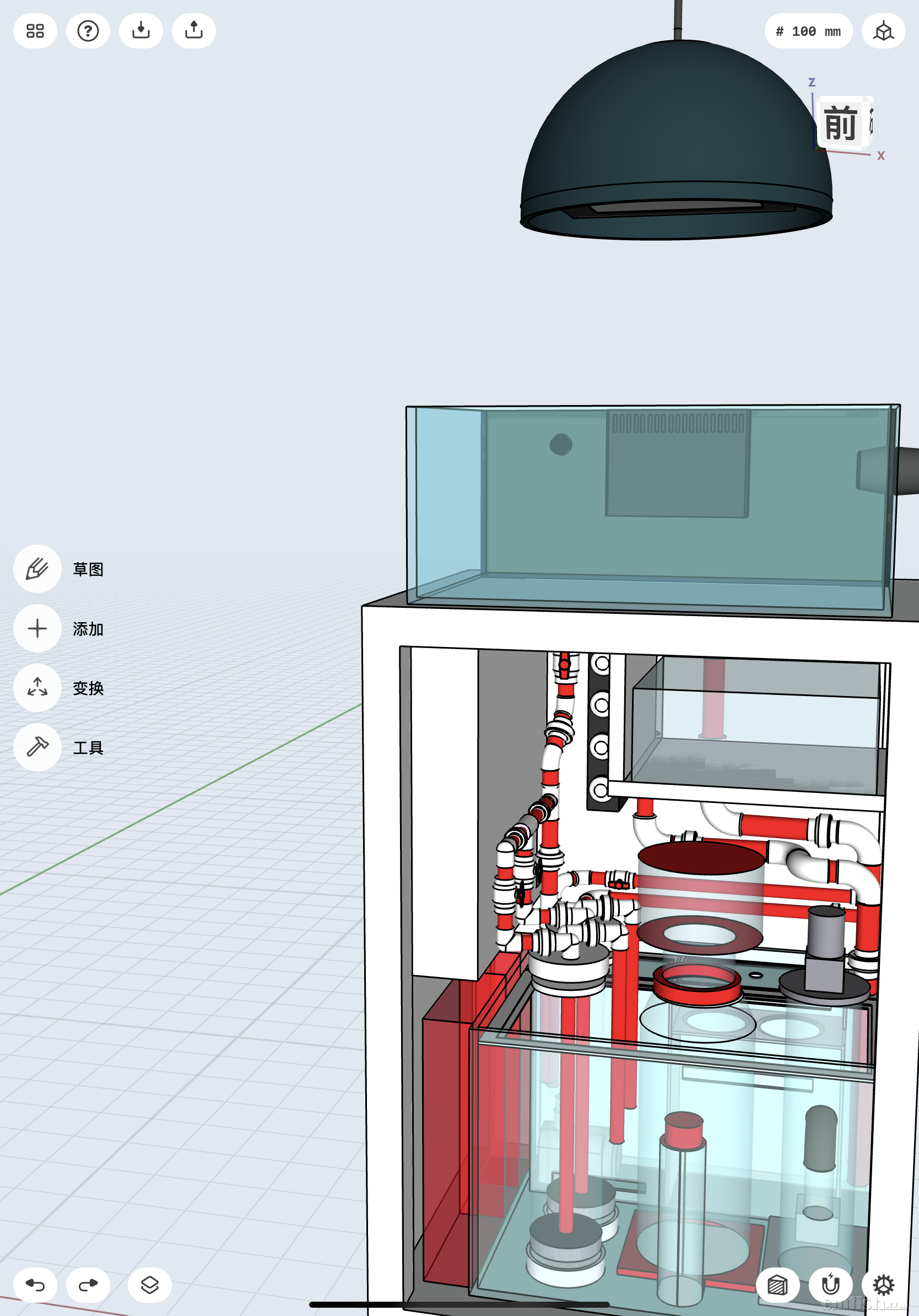Open the Sketch menu label 草图
The image size is (919, 1316).
(88, 569)
